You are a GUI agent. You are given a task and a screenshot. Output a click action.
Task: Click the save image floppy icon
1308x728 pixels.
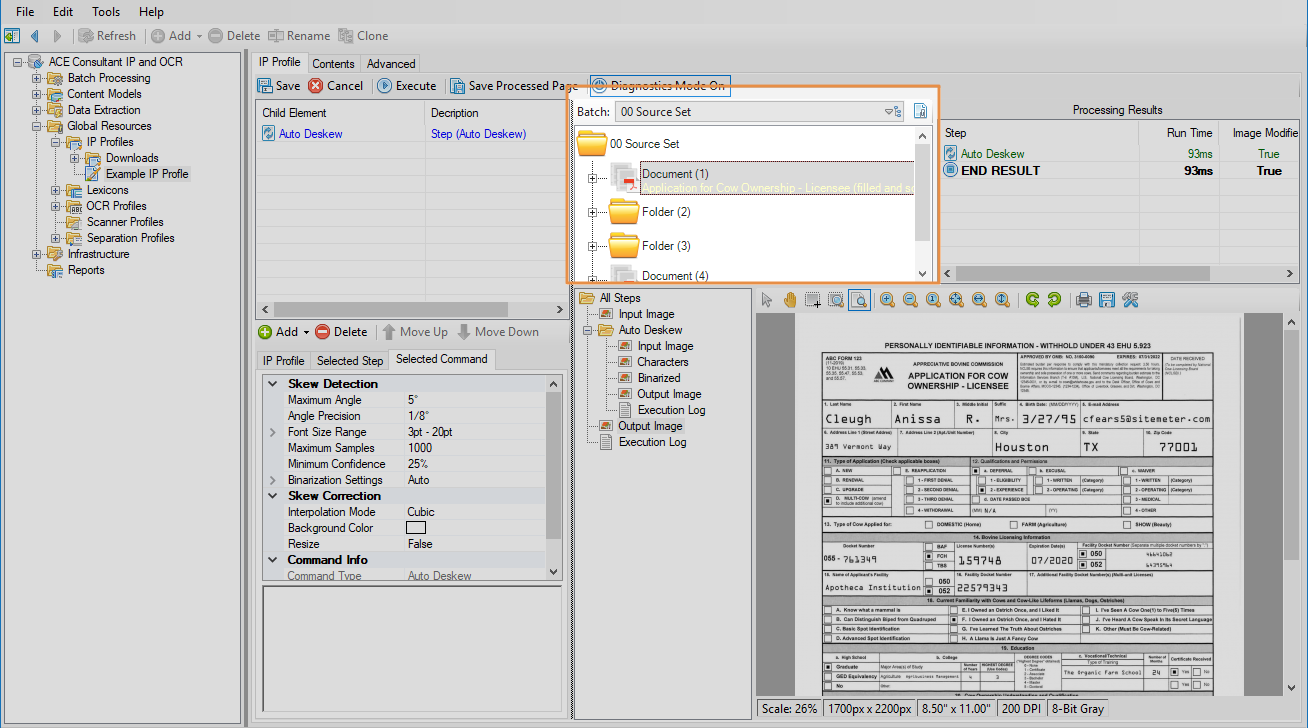click(1106, 299)
